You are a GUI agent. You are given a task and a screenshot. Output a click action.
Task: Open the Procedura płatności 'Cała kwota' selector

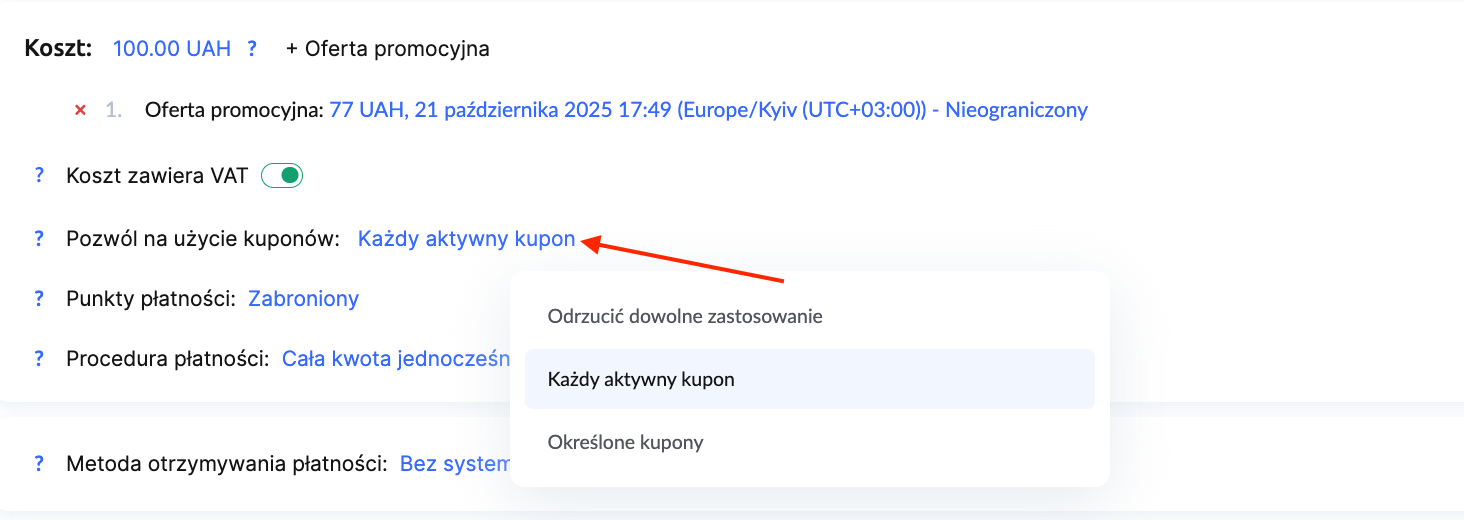(x=395, y=358)
